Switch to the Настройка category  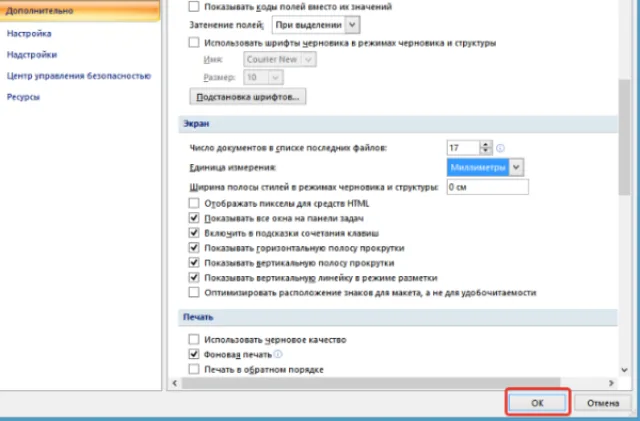pos(29,33)
